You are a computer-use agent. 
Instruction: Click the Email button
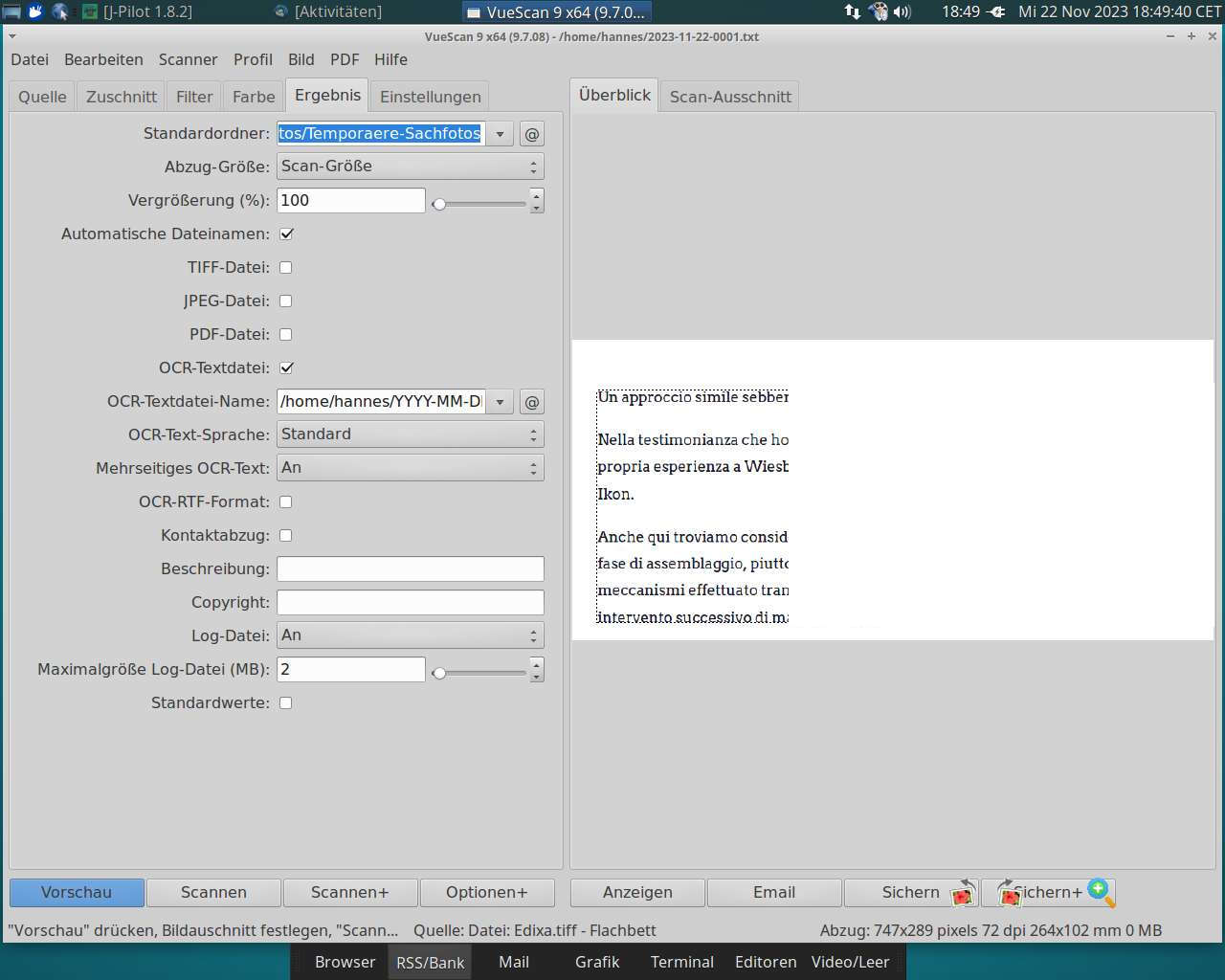point(773,893)
